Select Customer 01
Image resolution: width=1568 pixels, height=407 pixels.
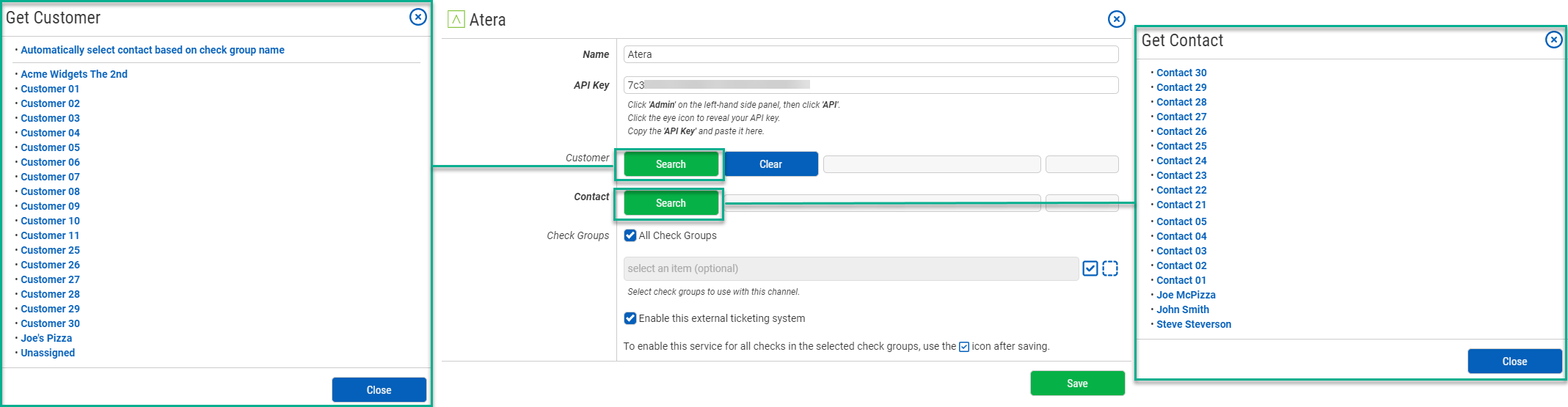pos(50,89)
